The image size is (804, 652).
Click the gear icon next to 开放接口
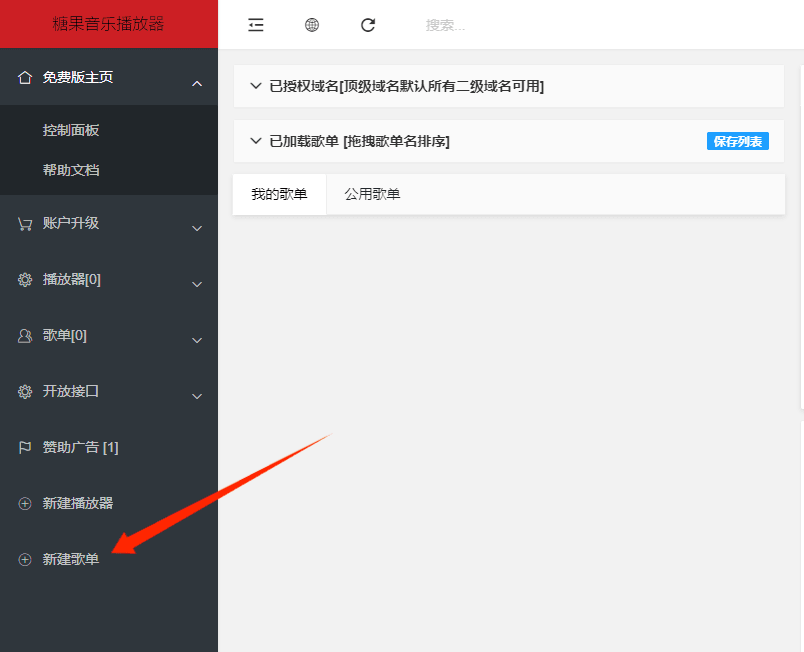click(x=25, y=392)
